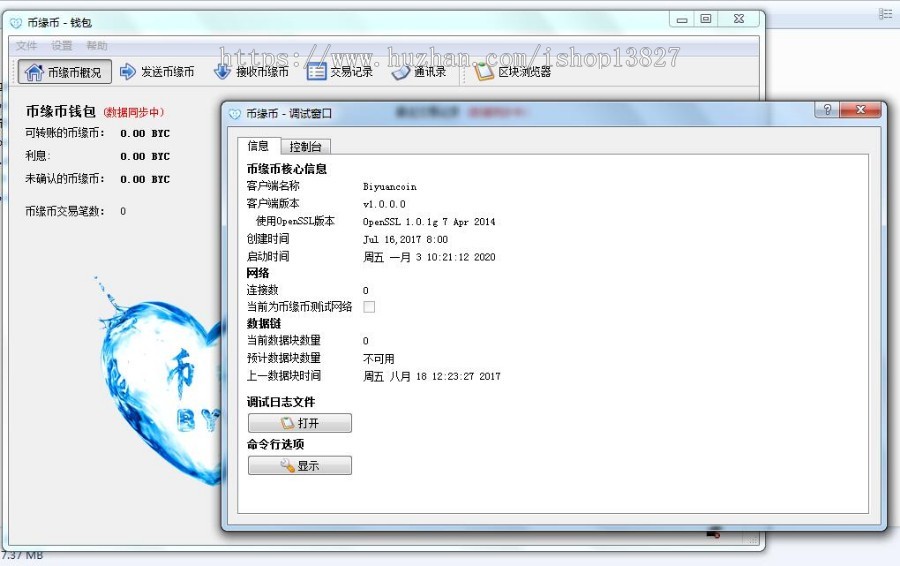Click the help question mark button in debug window
The height and width of the screenshot is (566, 900).
coord(827,110)
